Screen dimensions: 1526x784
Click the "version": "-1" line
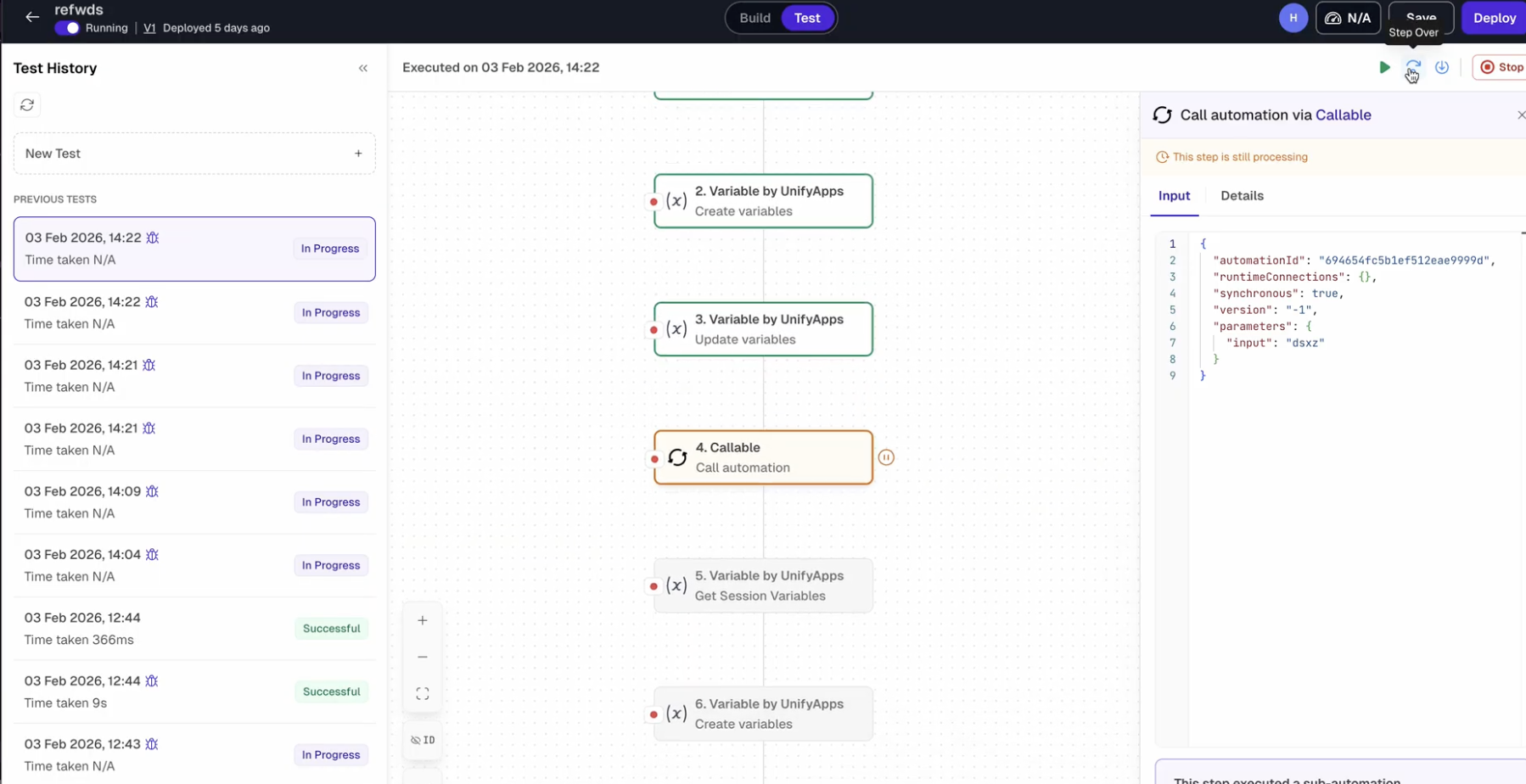pos(1265,310)
